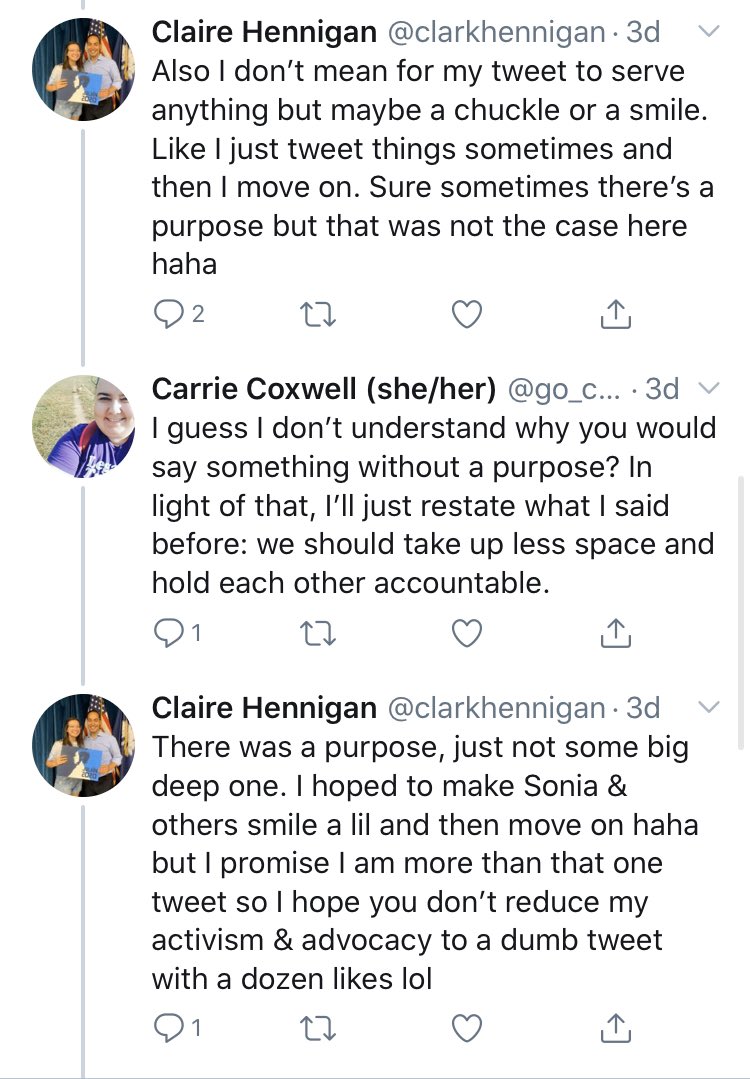This screenshot has height=1079, width=750.
Task: Share Claire's last tweet
Action: point(616,1027)
